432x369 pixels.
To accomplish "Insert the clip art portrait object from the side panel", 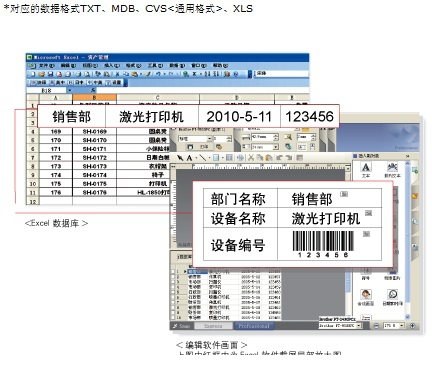I will tap(365, 297).
